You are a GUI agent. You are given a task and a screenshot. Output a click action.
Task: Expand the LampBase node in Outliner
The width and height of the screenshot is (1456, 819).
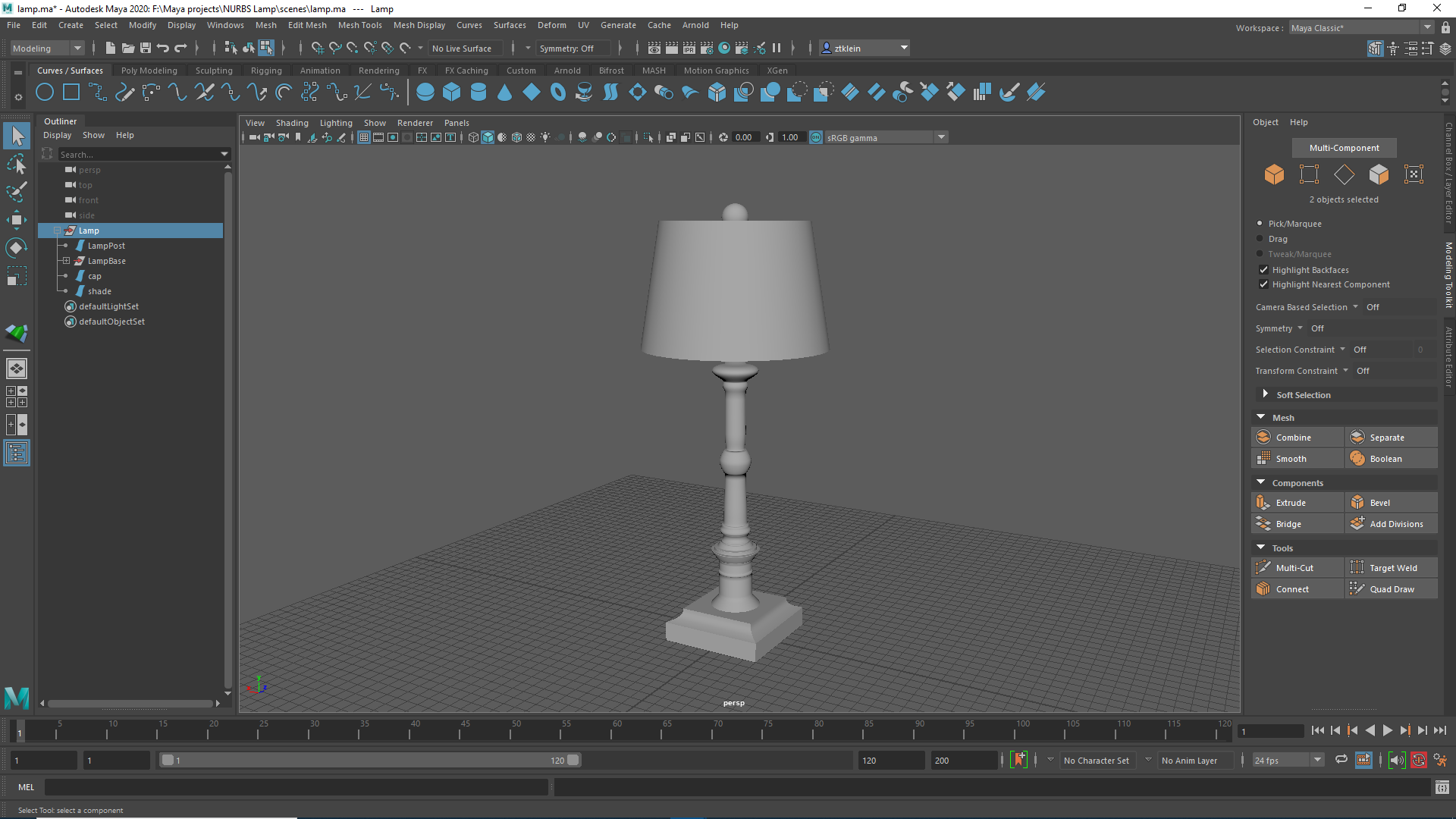(66, 261)
